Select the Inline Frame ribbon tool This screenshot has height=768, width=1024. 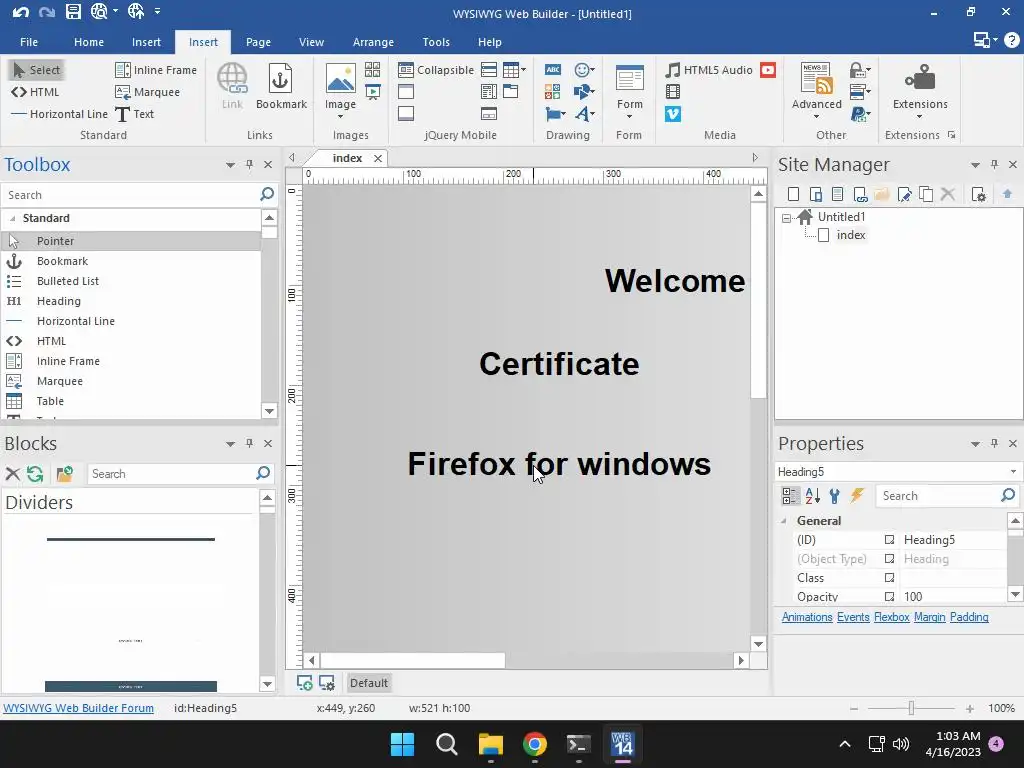pyautogui.click(x=155, y=70)
